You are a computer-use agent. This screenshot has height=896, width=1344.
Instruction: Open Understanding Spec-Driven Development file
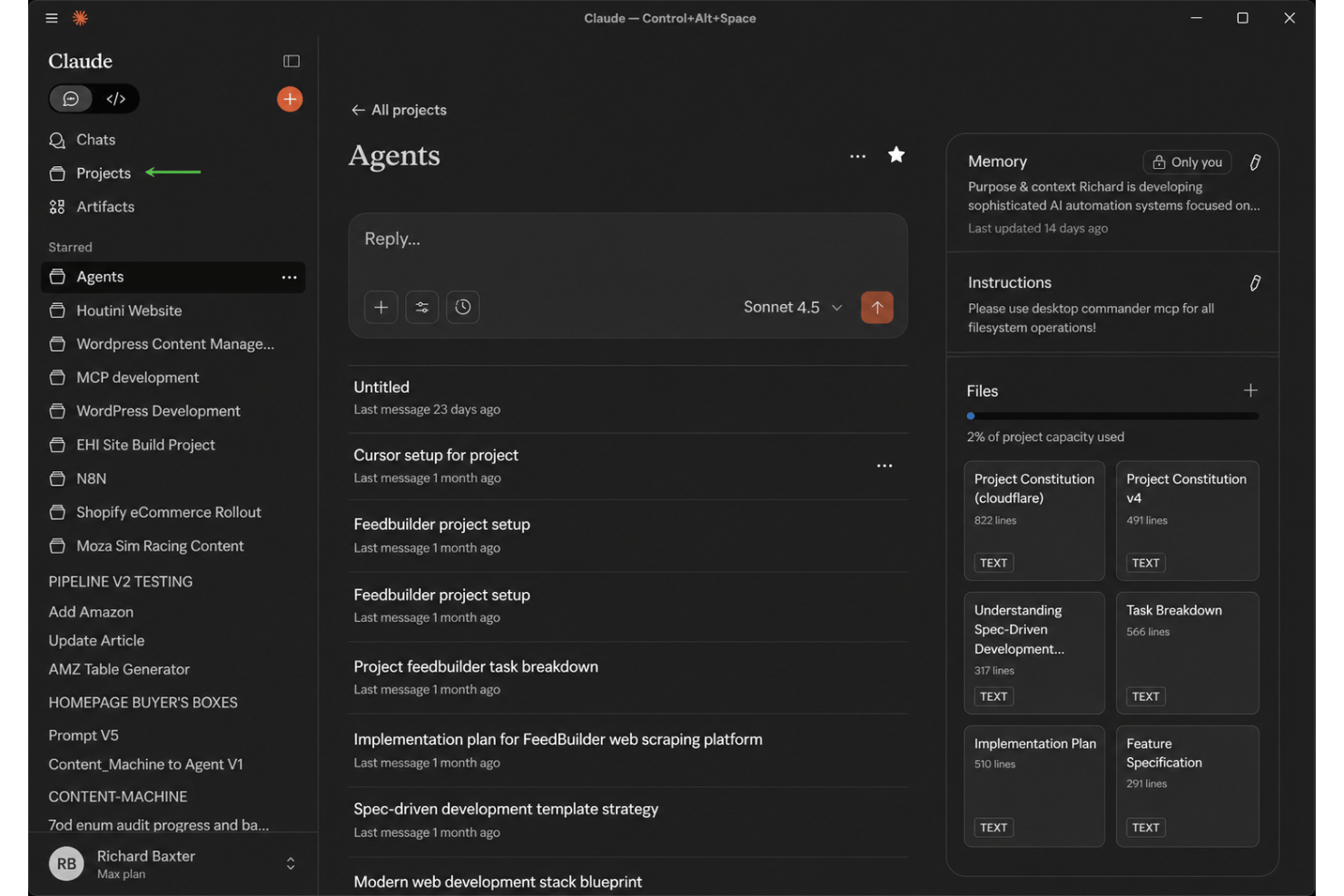[1034, 653]
